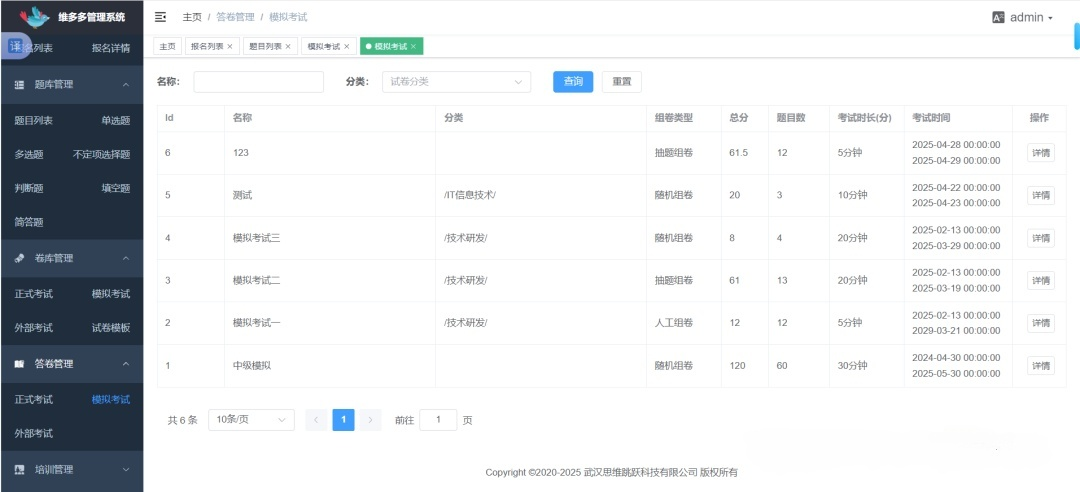Switch to the 题目列表 tab
1080x492 pixels.
click(265, 46)
